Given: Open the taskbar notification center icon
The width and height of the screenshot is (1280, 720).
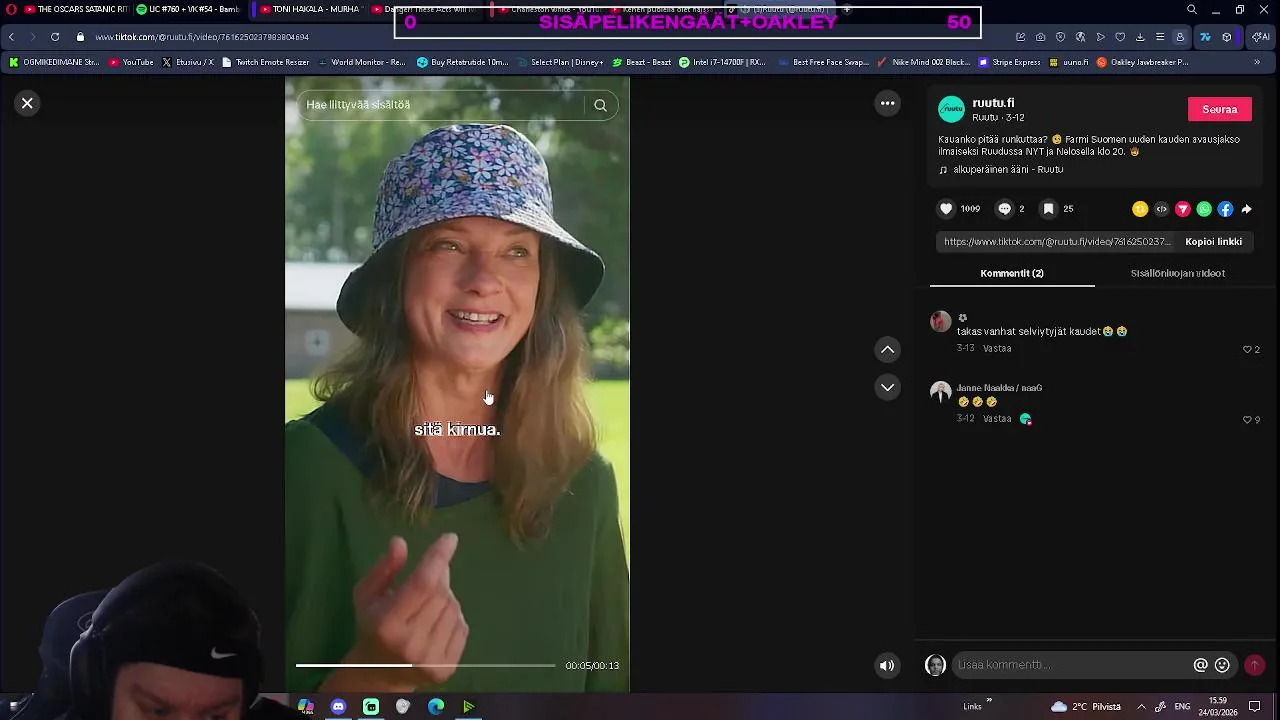Looking at the screenshot, I should coord(1254,706).
